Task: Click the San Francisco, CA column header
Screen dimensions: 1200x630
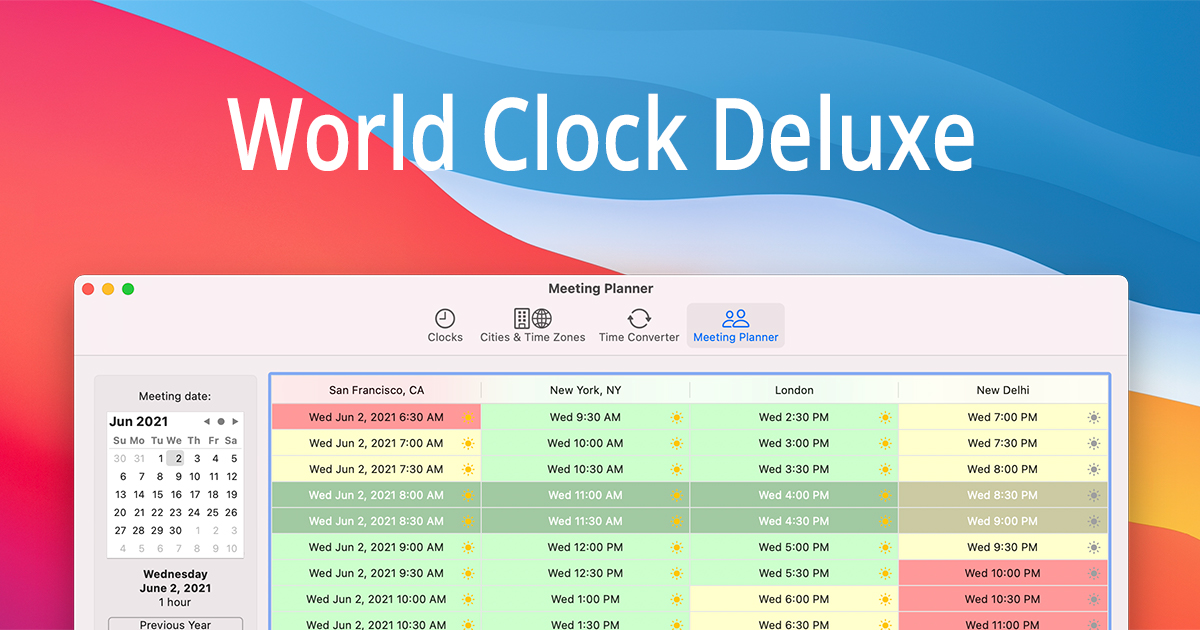Action: point(376,390)
